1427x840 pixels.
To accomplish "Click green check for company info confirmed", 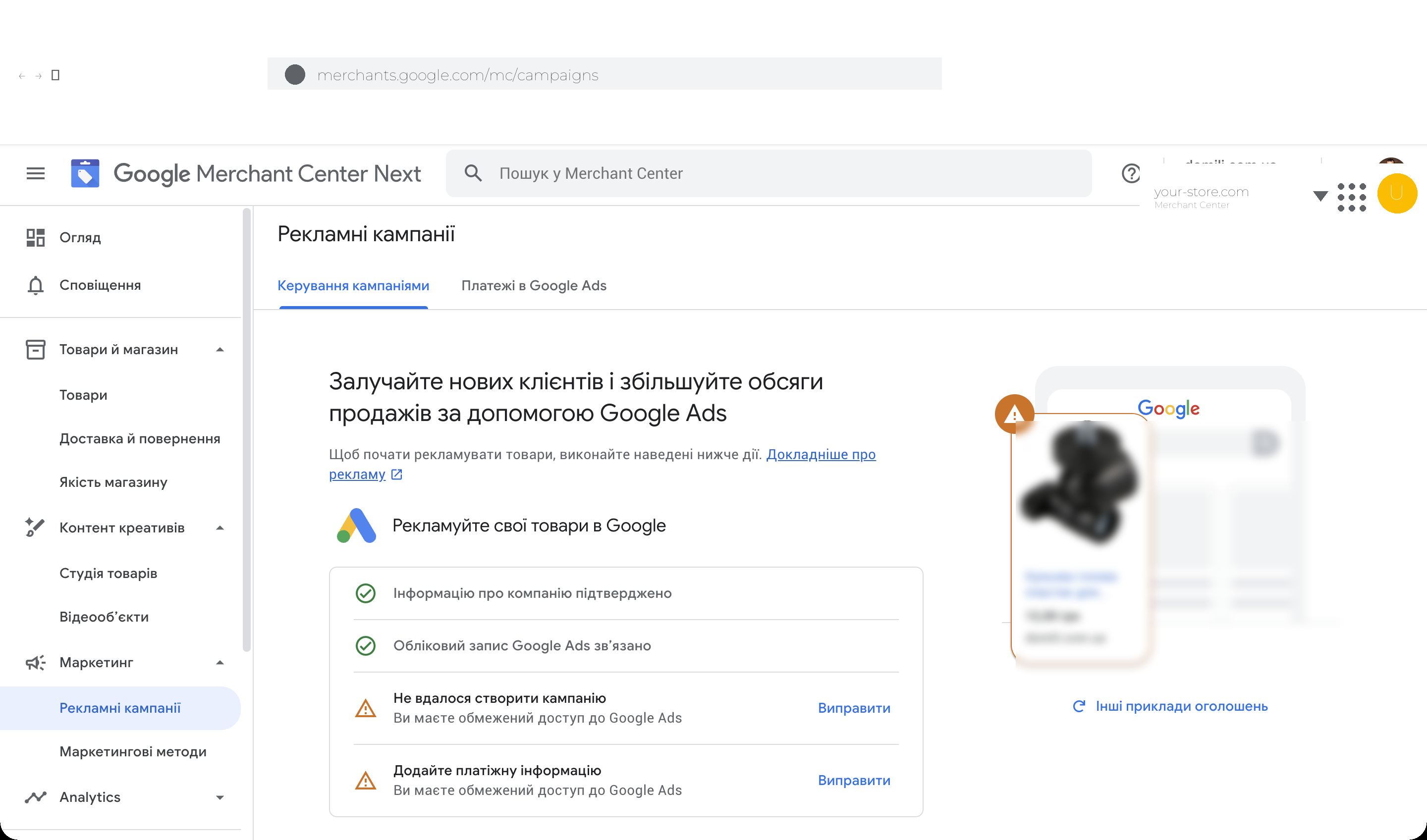I will pos(365,593).
